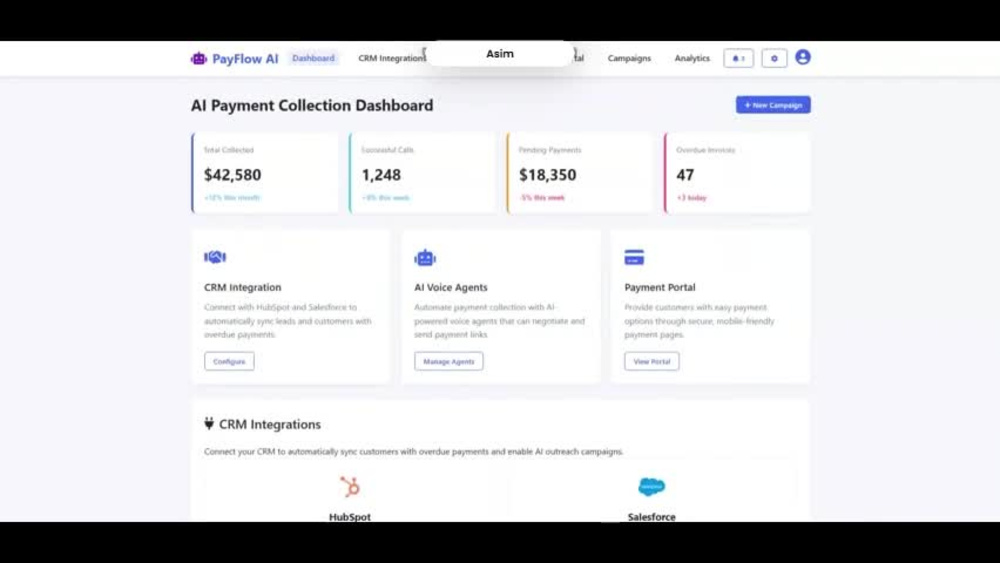Open the Analytics nav item

click(692, 58)
